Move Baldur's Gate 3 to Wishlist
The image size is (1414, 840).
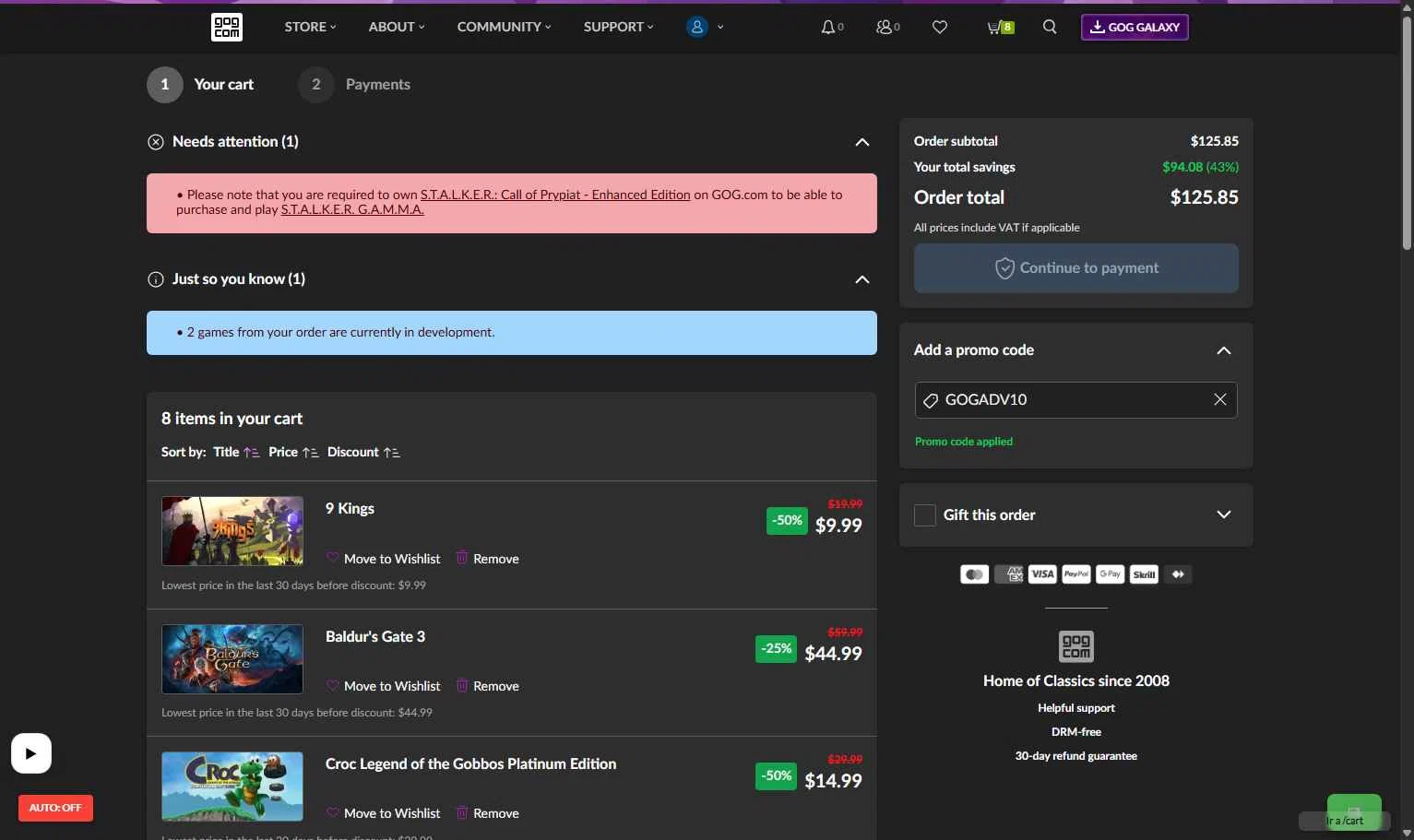[384, 686]
